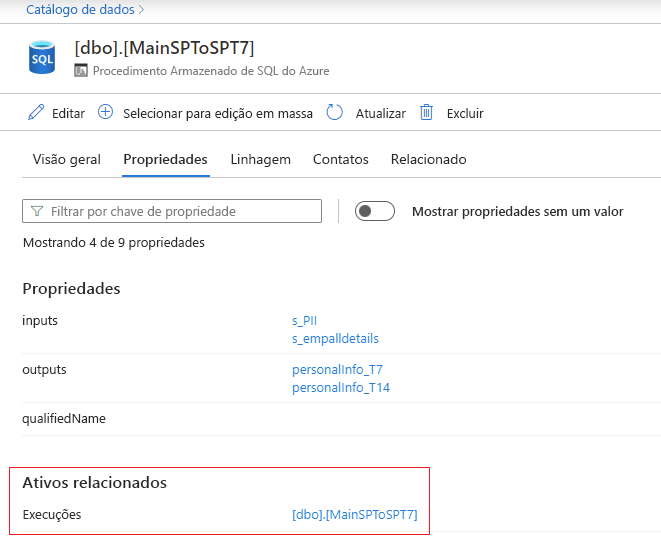Click the Propriedades section heading

pos(71,289)
